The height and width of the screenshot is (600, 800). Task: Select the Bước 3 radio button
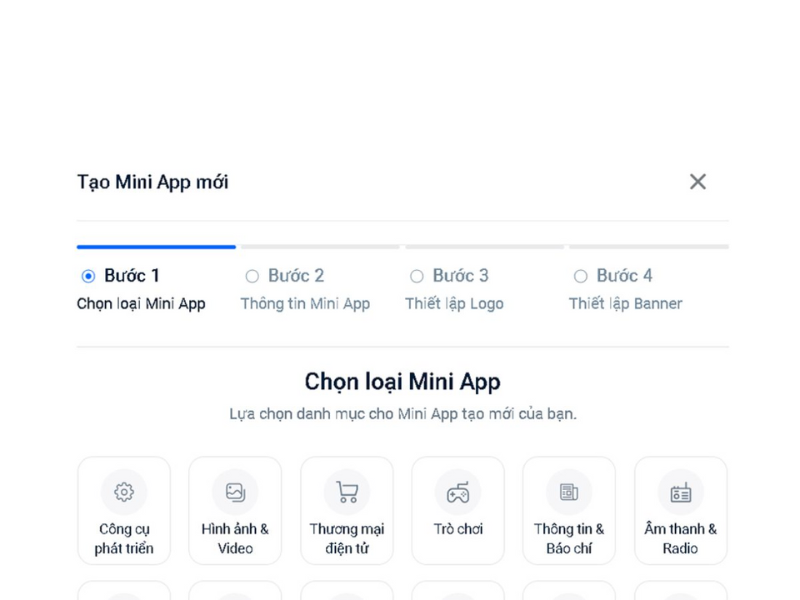coord(416,275)
